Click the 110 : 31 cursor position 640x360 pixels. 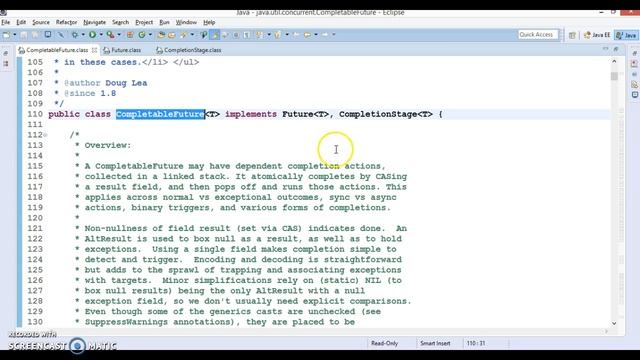476,343
